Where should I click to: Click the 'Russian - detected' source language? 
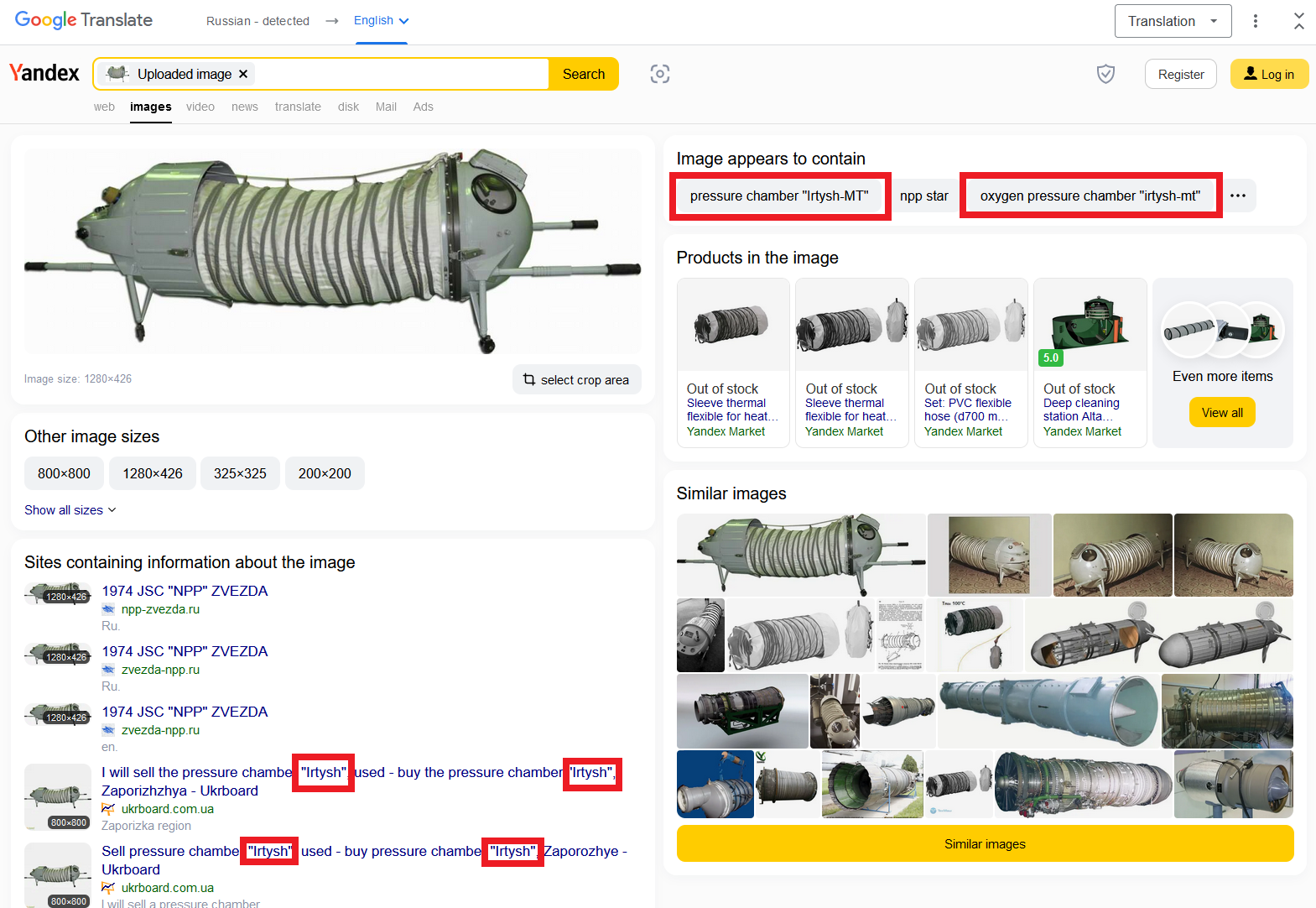click(258, 21)
